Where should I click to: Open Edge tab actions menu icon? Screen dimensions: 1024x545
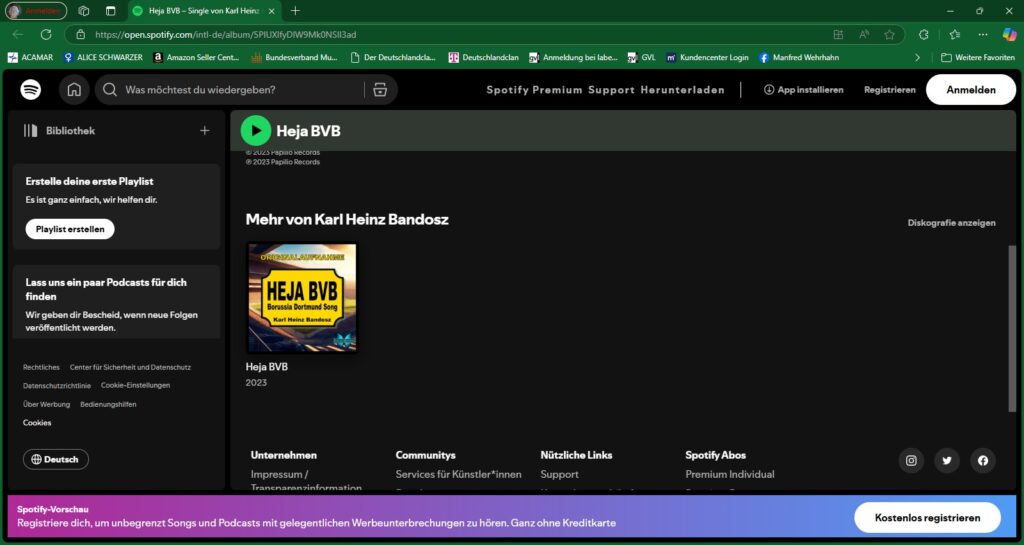pyautogui.click(x=110, y=10)
